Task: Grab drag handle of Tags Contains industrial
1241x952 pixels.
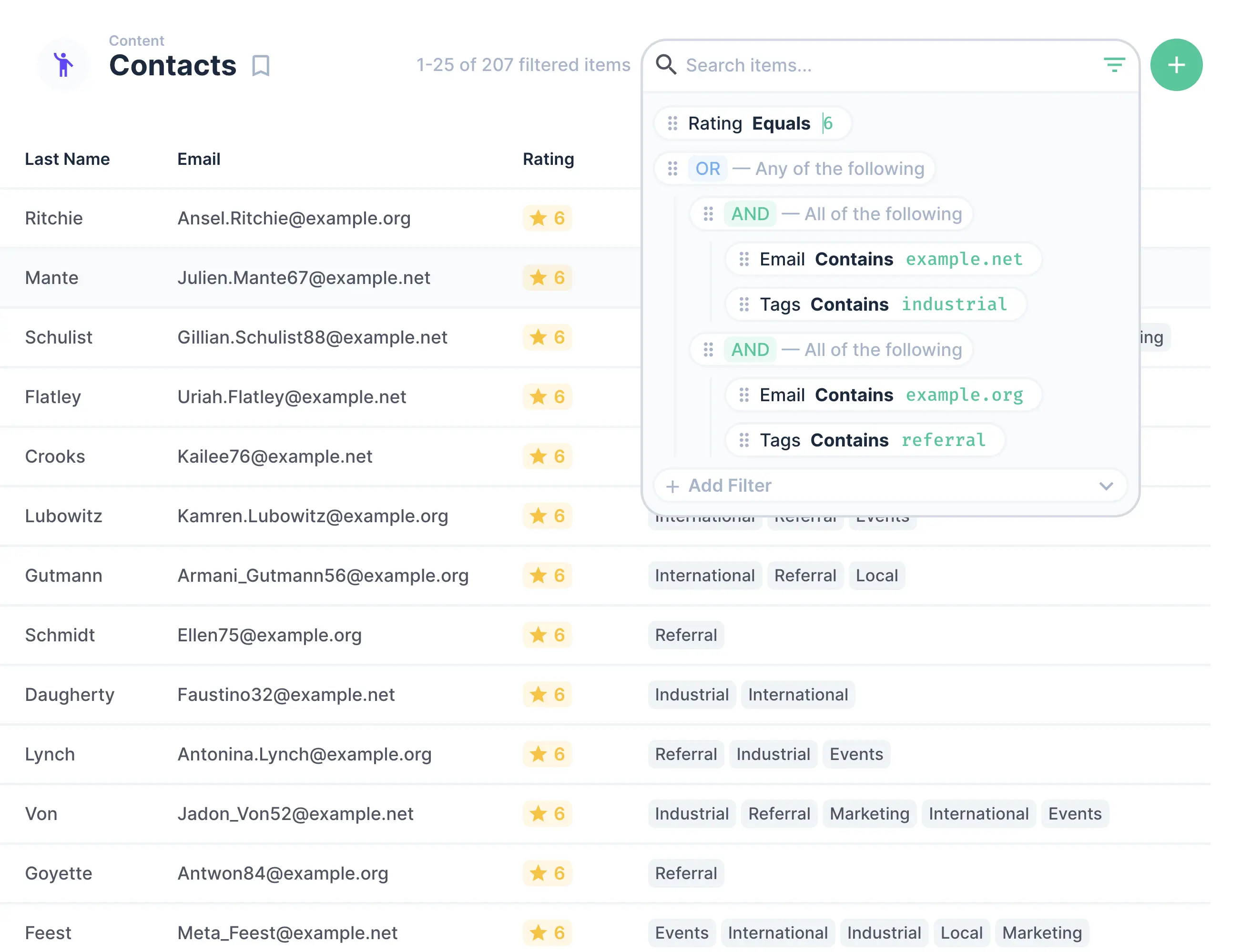Action: point(743,304)
